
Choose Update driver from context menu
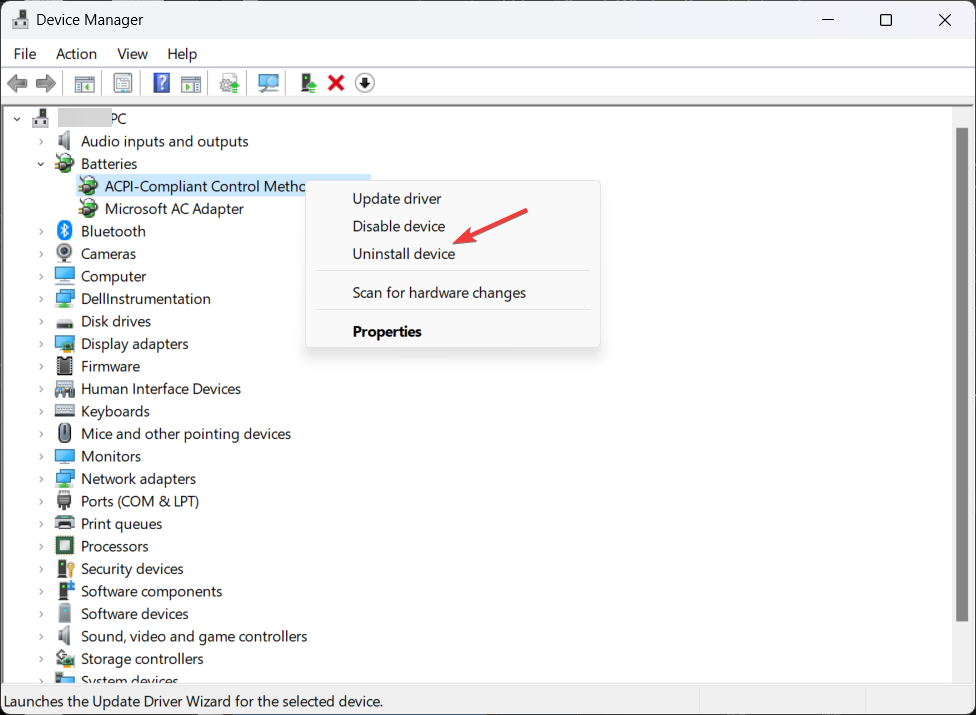453,199
